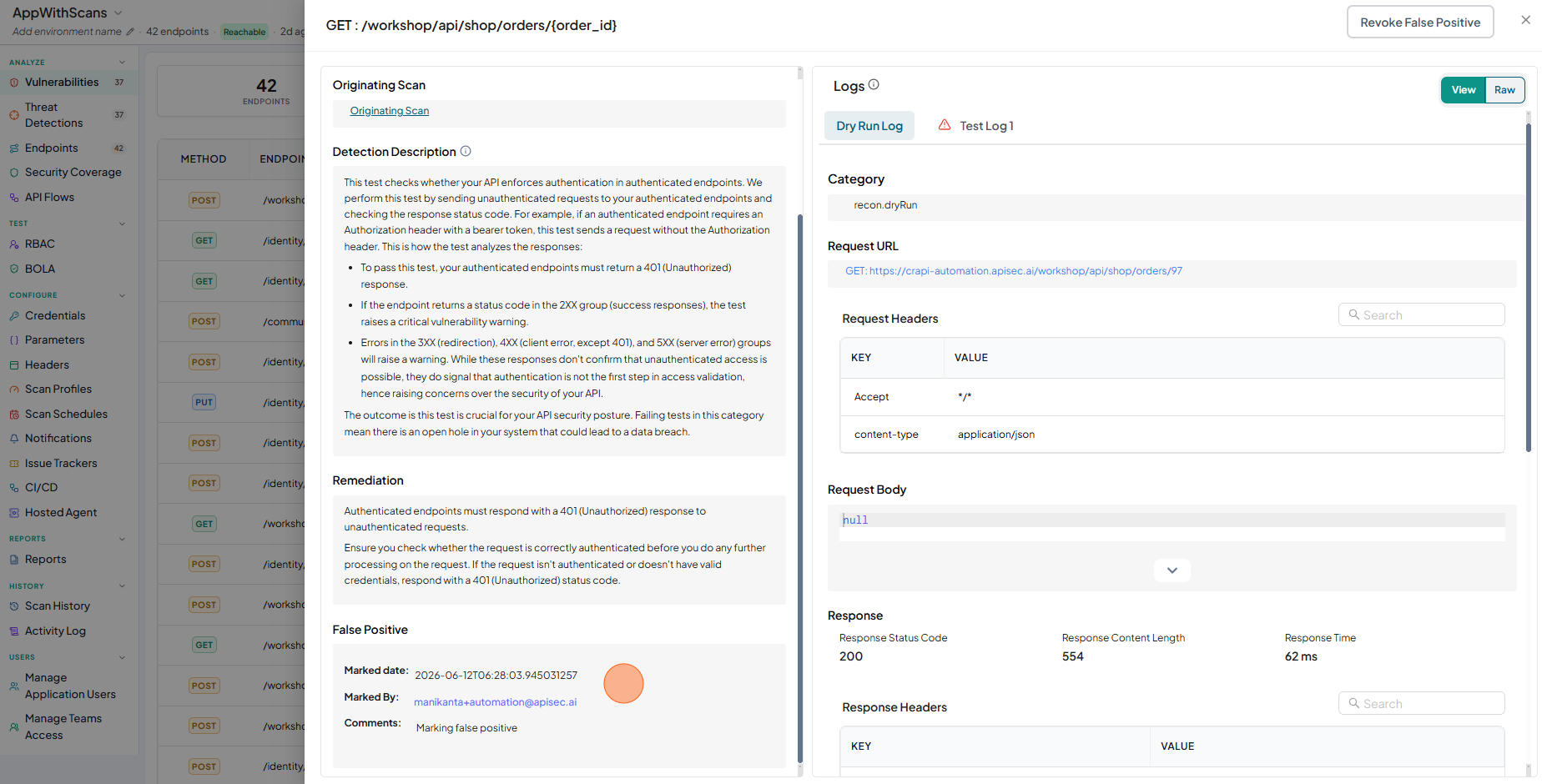Open the Test Log 1 tab
The height and width of the screenshot is (784, 1542).
pos(976,126)
